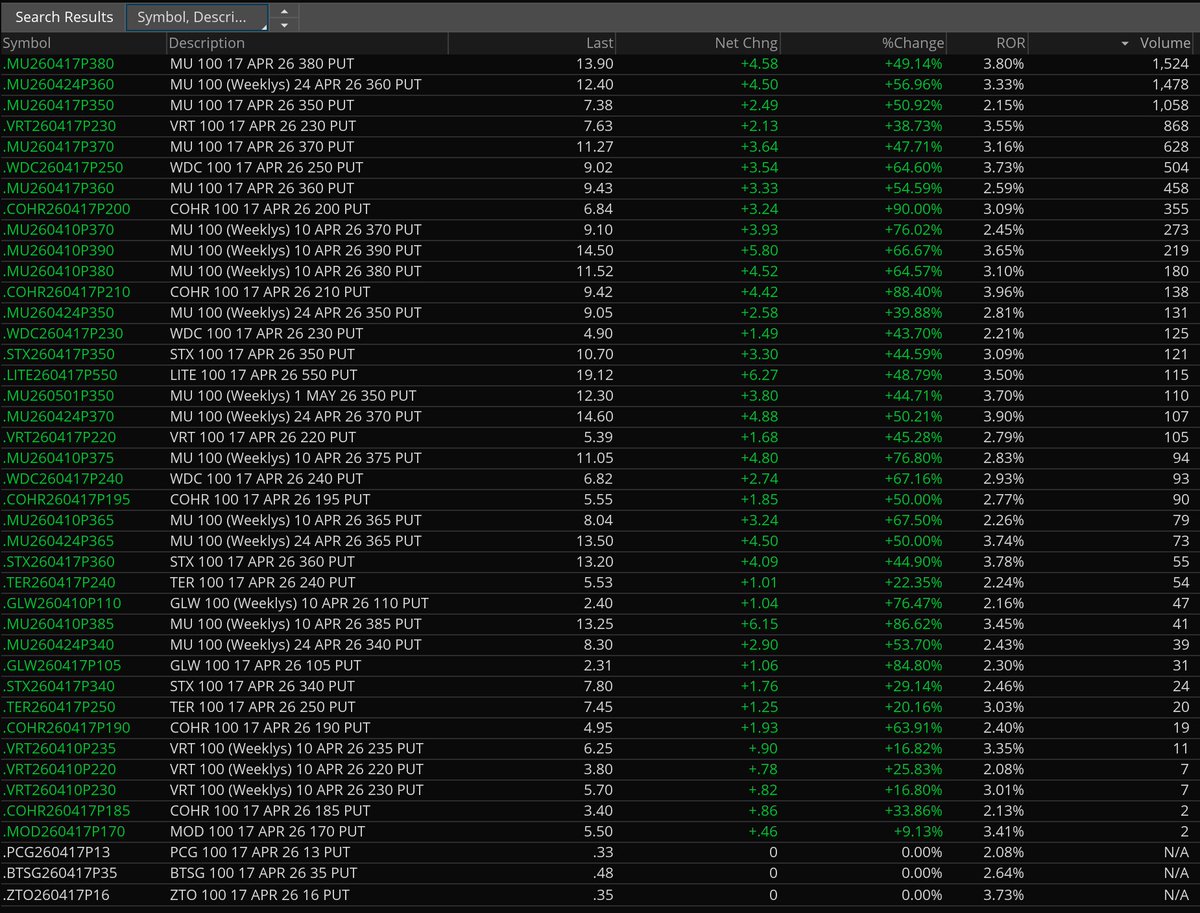Sort by the Symbol column header

coord(83,43)
